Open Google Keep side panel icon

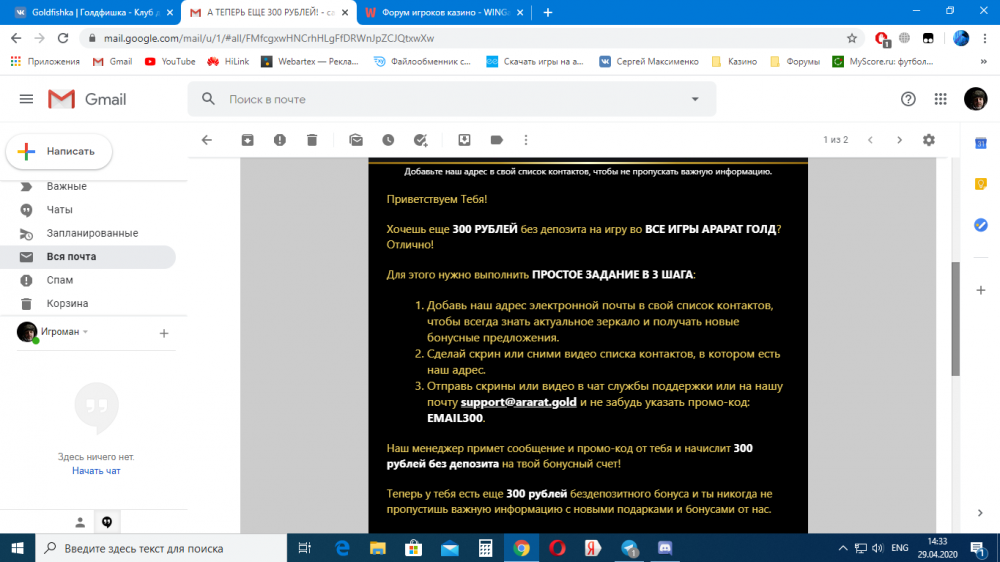point(981,184)
